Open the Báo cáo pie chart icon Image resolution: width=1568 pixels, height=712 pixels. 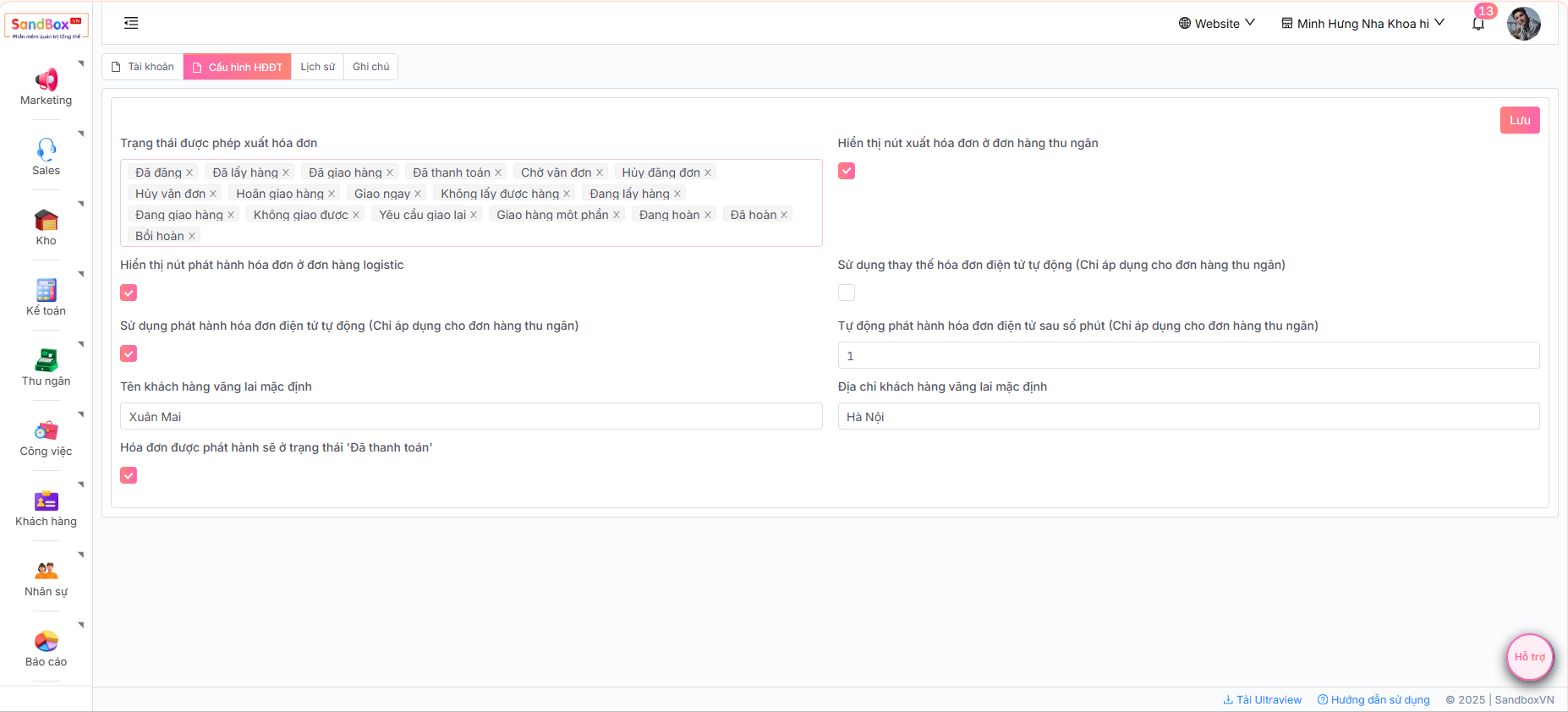(46, 642)
